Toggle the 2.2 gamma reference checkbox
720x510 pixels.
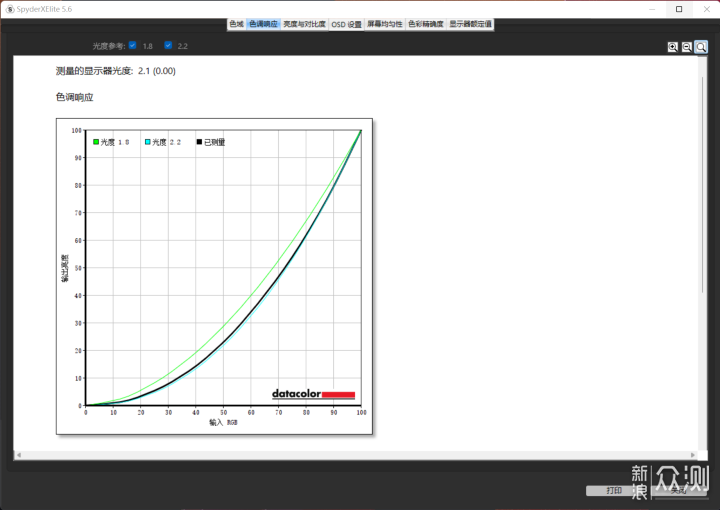168,45
